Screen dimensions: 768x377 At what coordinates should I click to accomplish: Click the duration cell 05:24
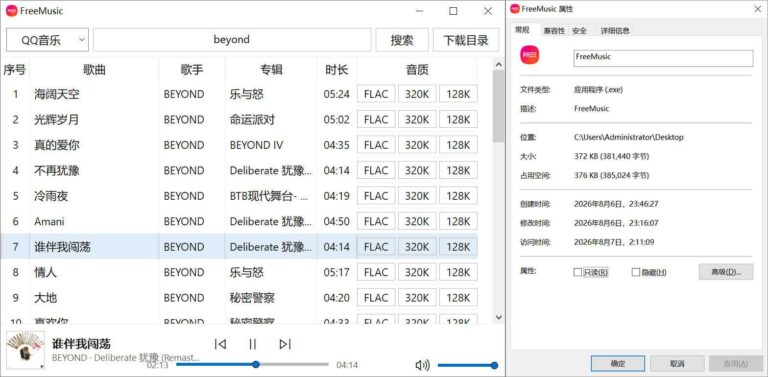[336, 94]
